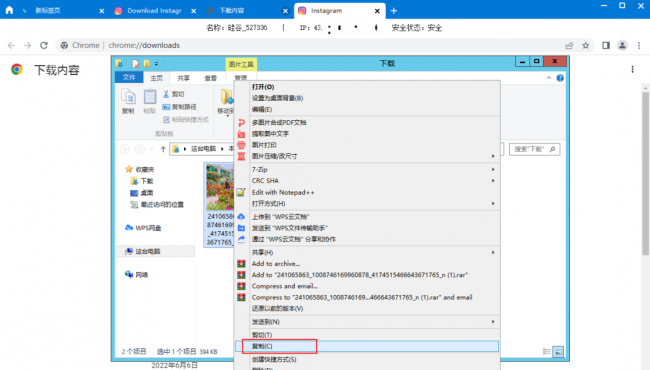
Task: Choose Edit with Notepad++
Action: click(367, 192)
